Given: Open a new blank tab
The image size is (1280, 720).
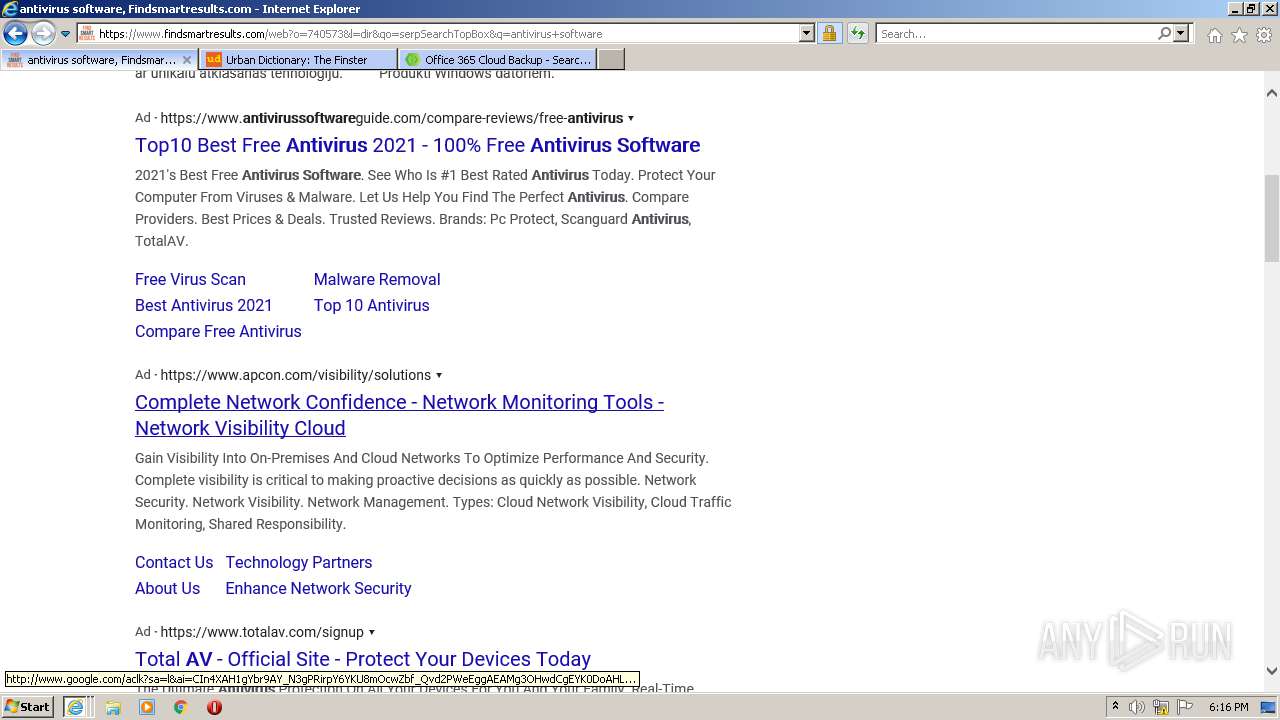Looking at the screenshot, I should click(611, 59).
